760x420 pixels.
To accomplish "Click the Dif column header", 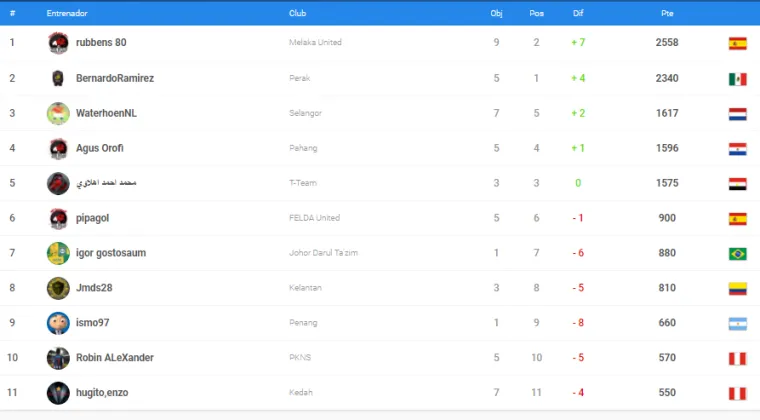I will coord(578,13).
